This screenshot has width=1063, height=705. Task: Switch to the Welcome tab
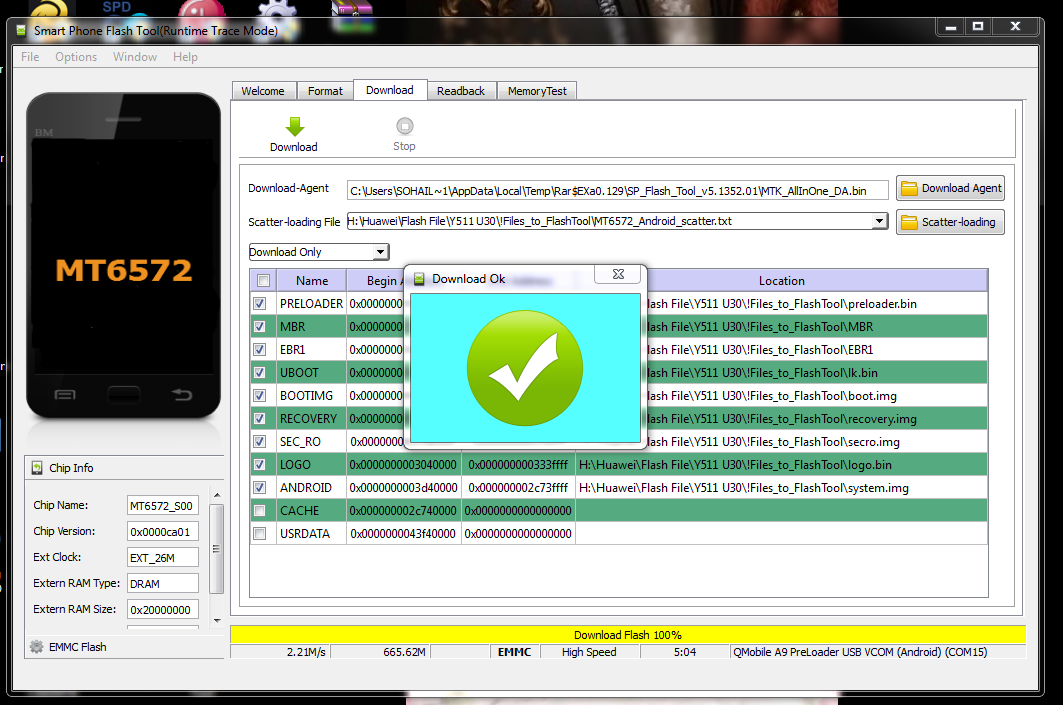click(263, 91)
